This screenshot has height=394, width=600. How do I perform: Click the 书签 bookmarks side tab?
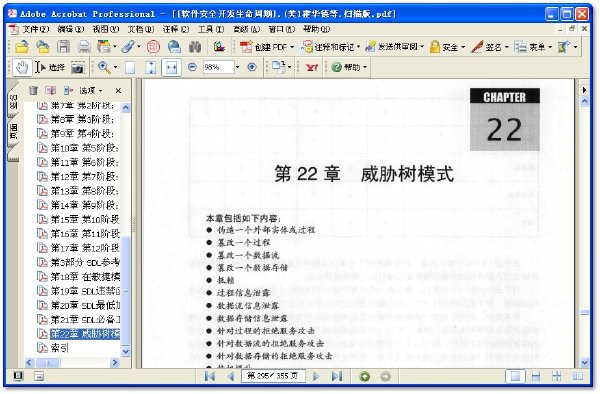13,102
